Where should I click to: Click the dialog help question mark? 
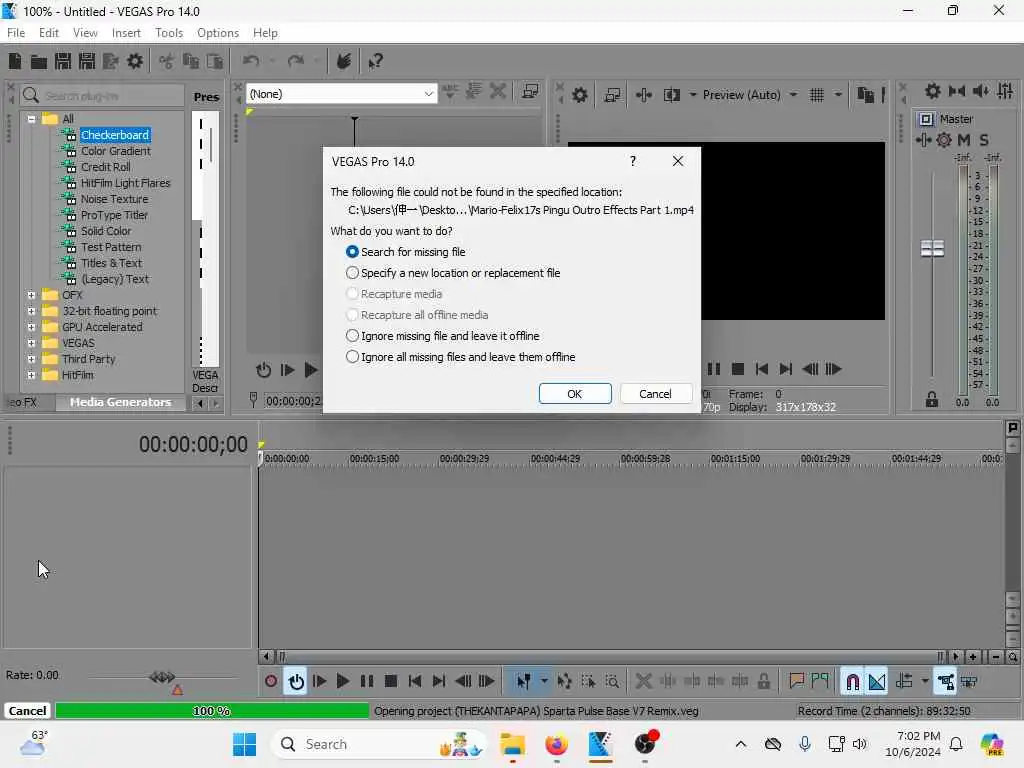click(632, 161)
